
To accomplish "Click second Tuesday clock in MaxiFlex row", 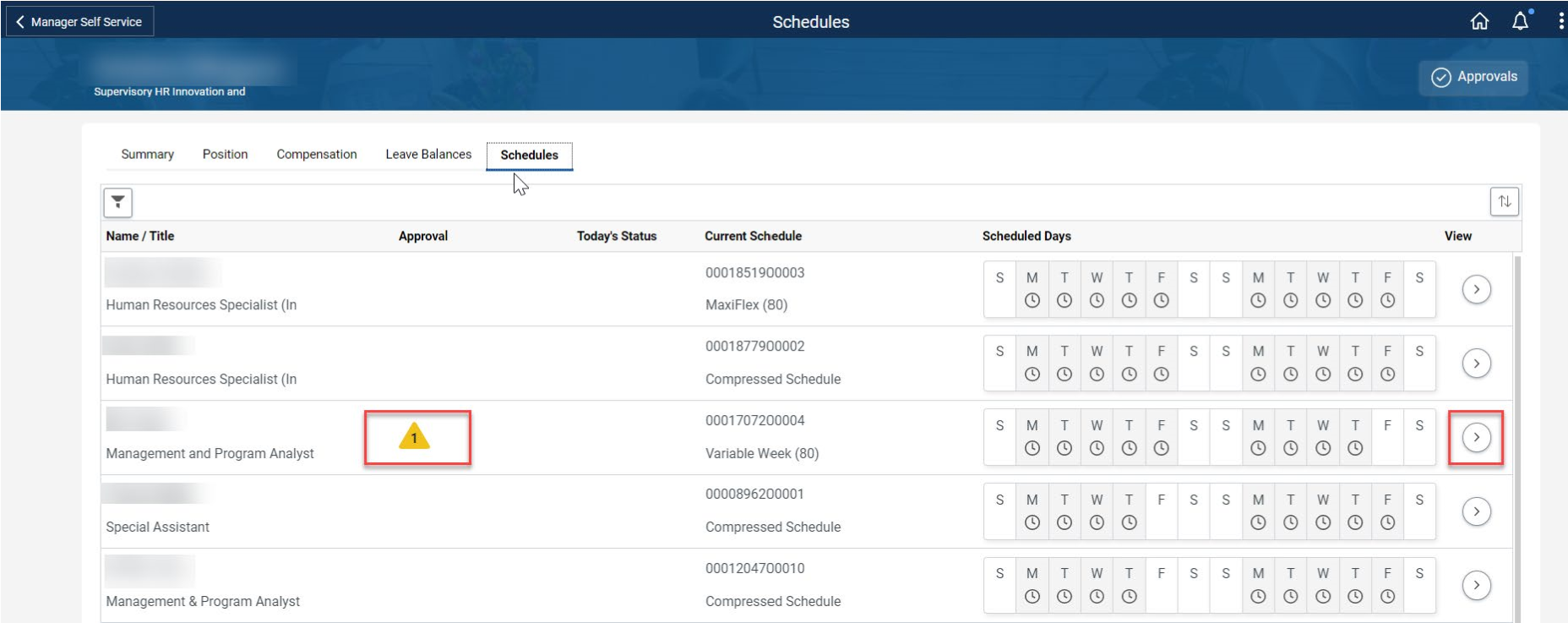I will coord(1291,300).
